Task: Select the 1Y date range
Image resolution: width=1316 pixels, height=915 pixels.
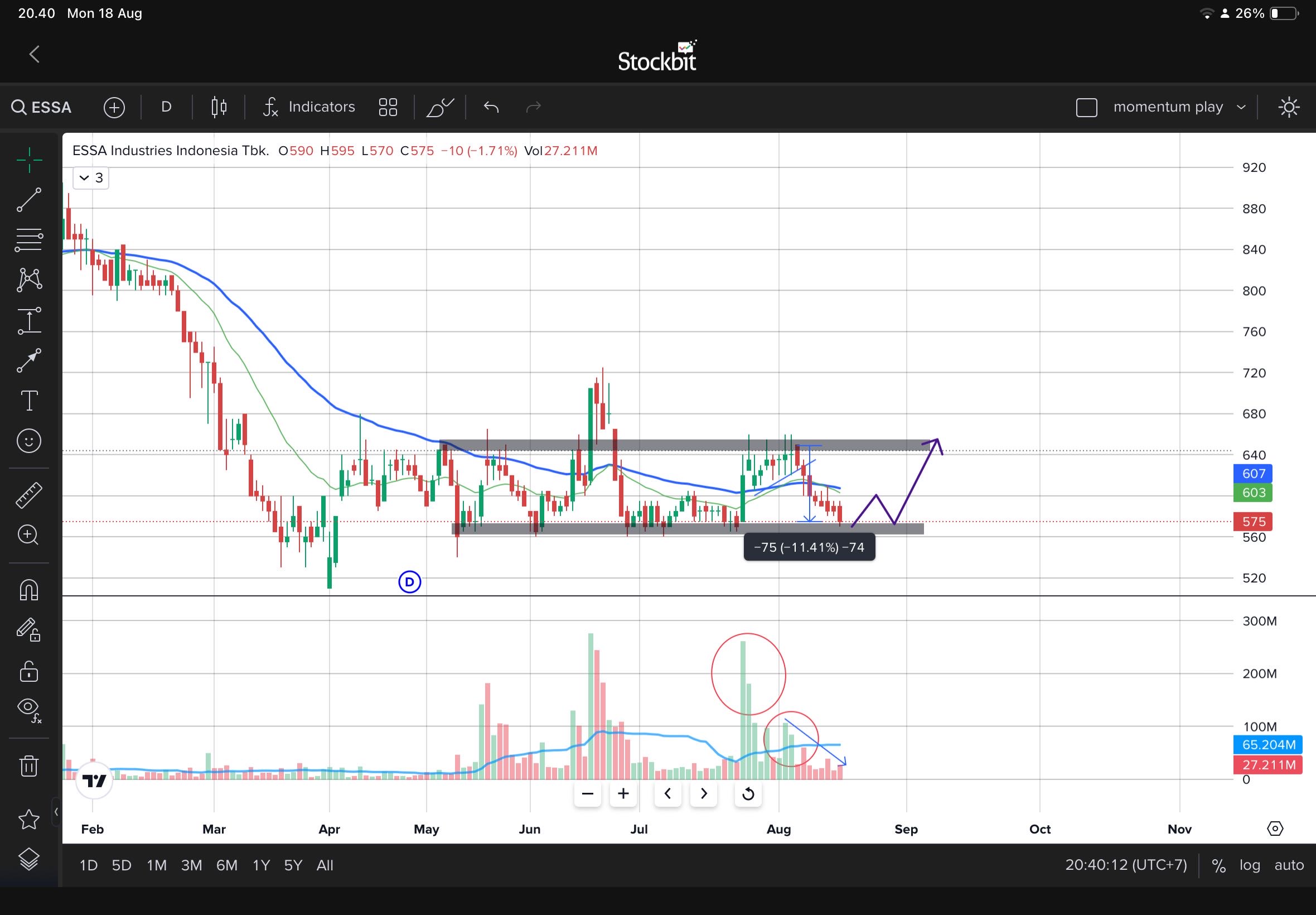Action: point(262,865)
